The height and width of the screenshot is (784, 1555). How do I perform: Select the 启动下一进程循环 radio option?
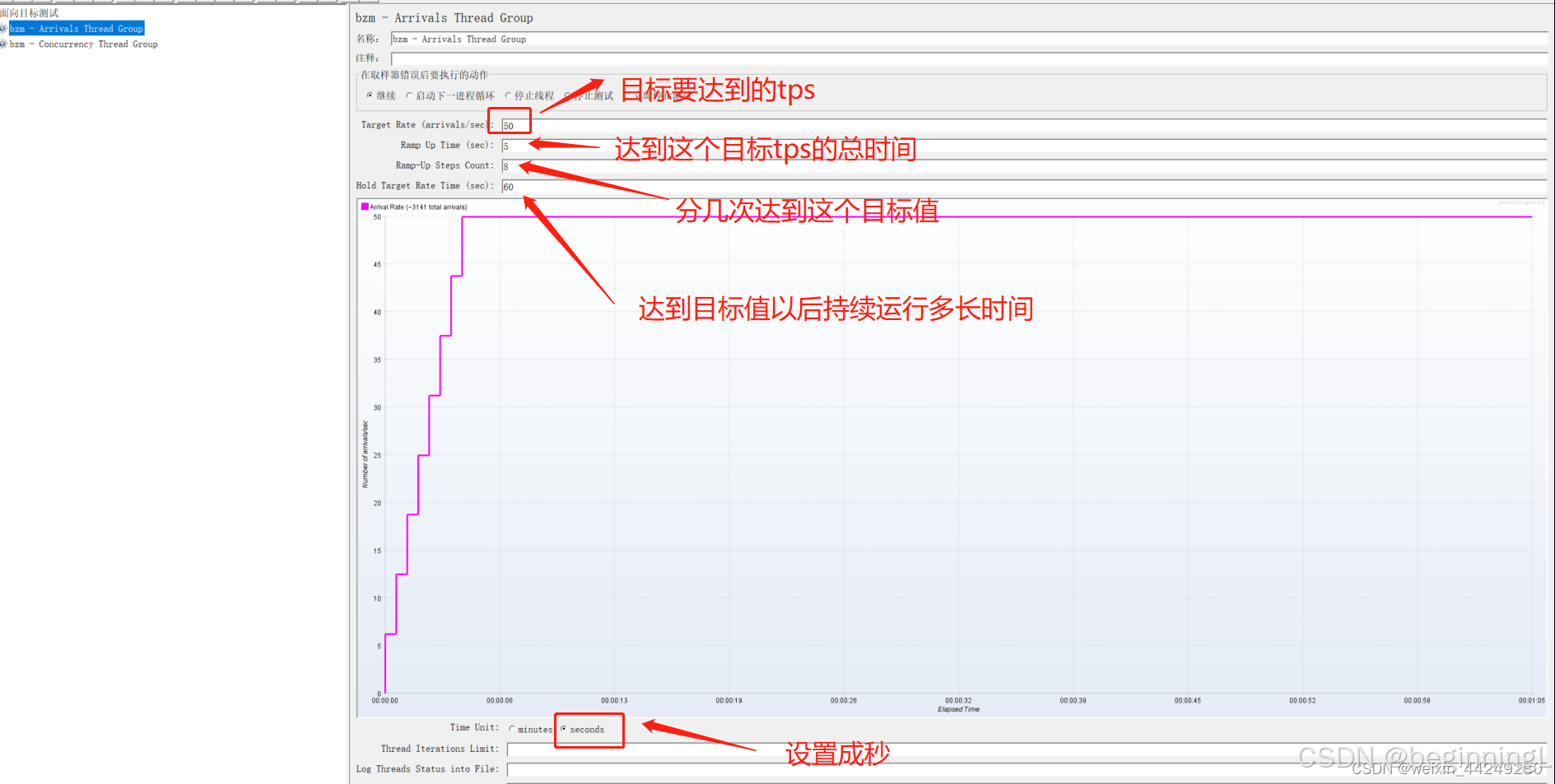(450, 96)
